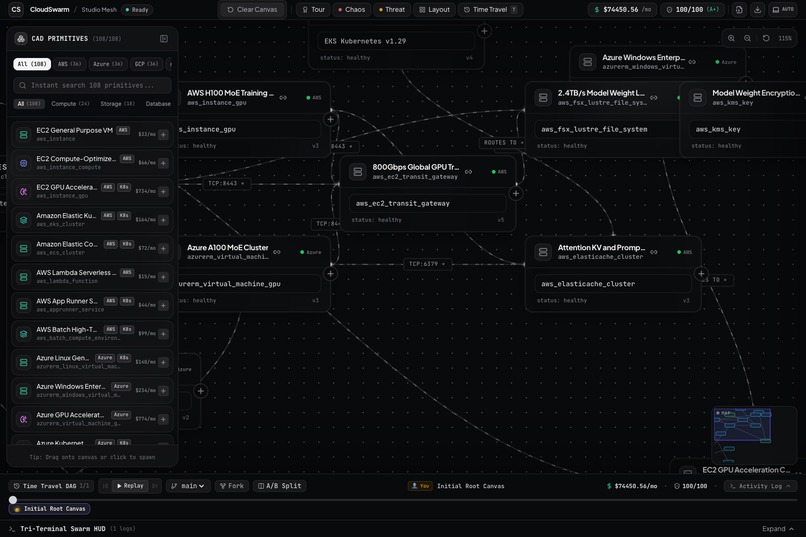806x537 pixels.
Task: Select the Azure (36) provider tab
Action: click(107, 64)
